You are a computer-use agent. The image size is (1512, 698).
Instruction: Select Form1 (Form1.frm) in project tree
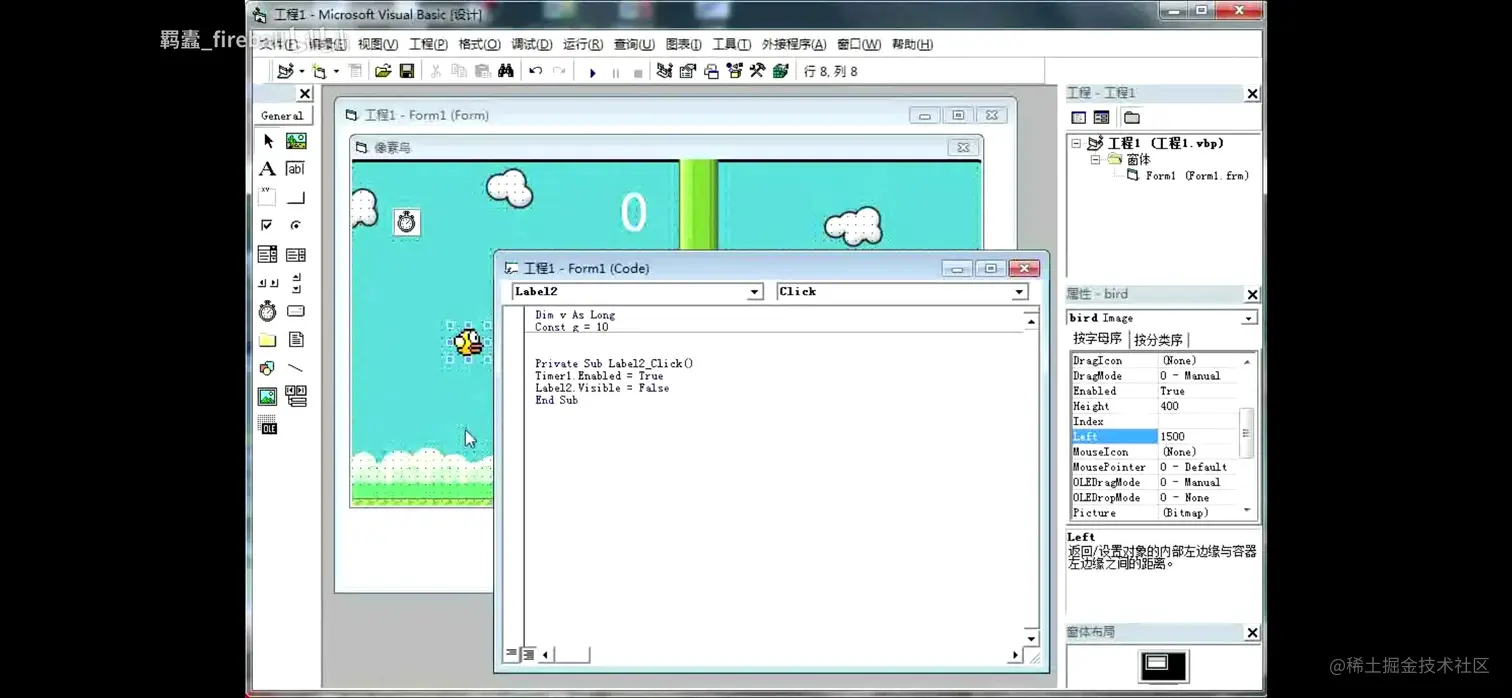[x=1197, y=176]
